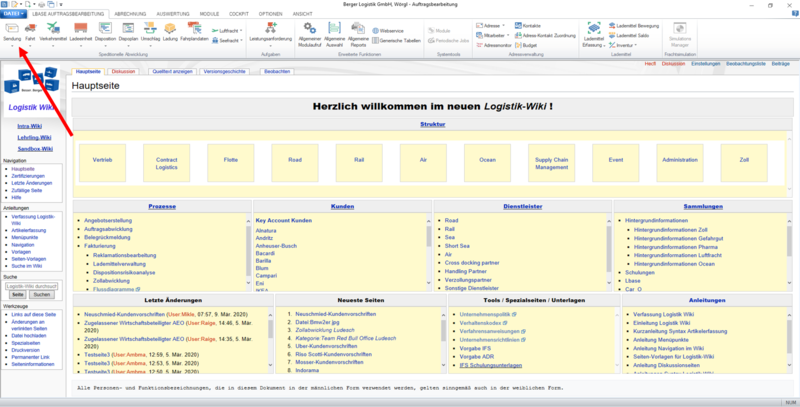
Task: Select the Ladeeinheit container icon
Action: (x=80, y=29)
